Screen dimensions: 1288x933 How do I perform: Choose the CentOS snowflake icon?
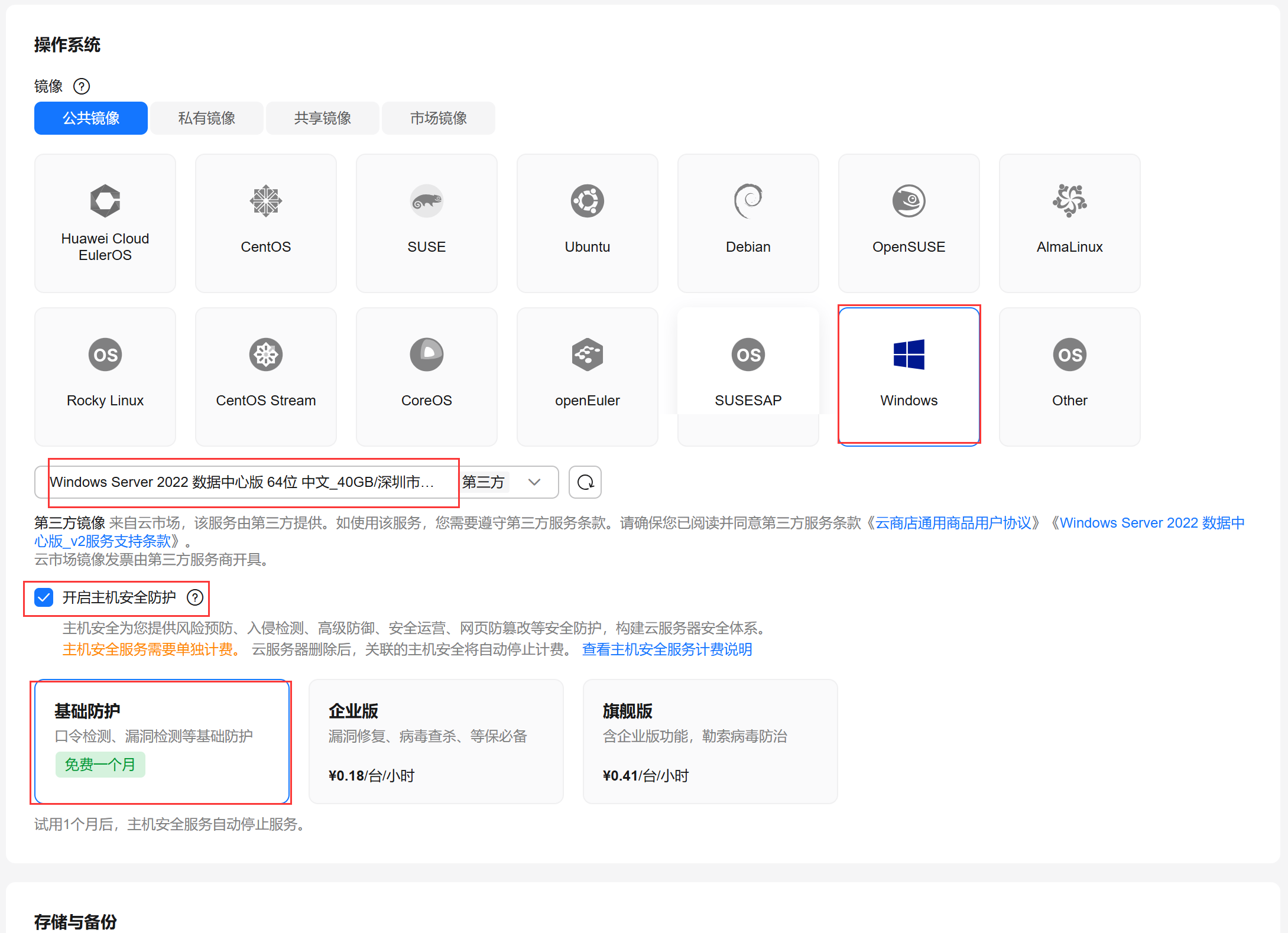click(266, 201)
